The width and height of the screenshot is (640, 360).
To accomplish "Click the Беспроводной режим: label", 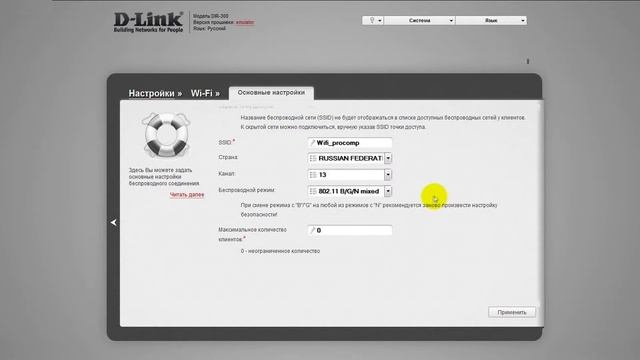I will (247, 190).
